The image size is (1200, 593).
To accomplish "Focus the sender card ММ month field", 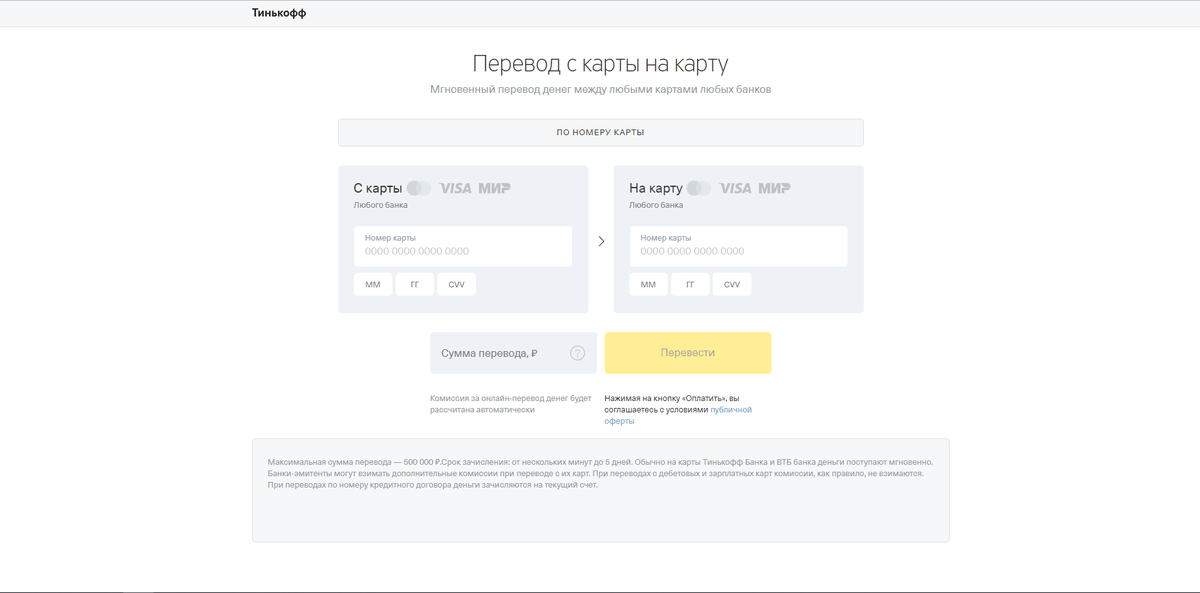I will 373,285.
